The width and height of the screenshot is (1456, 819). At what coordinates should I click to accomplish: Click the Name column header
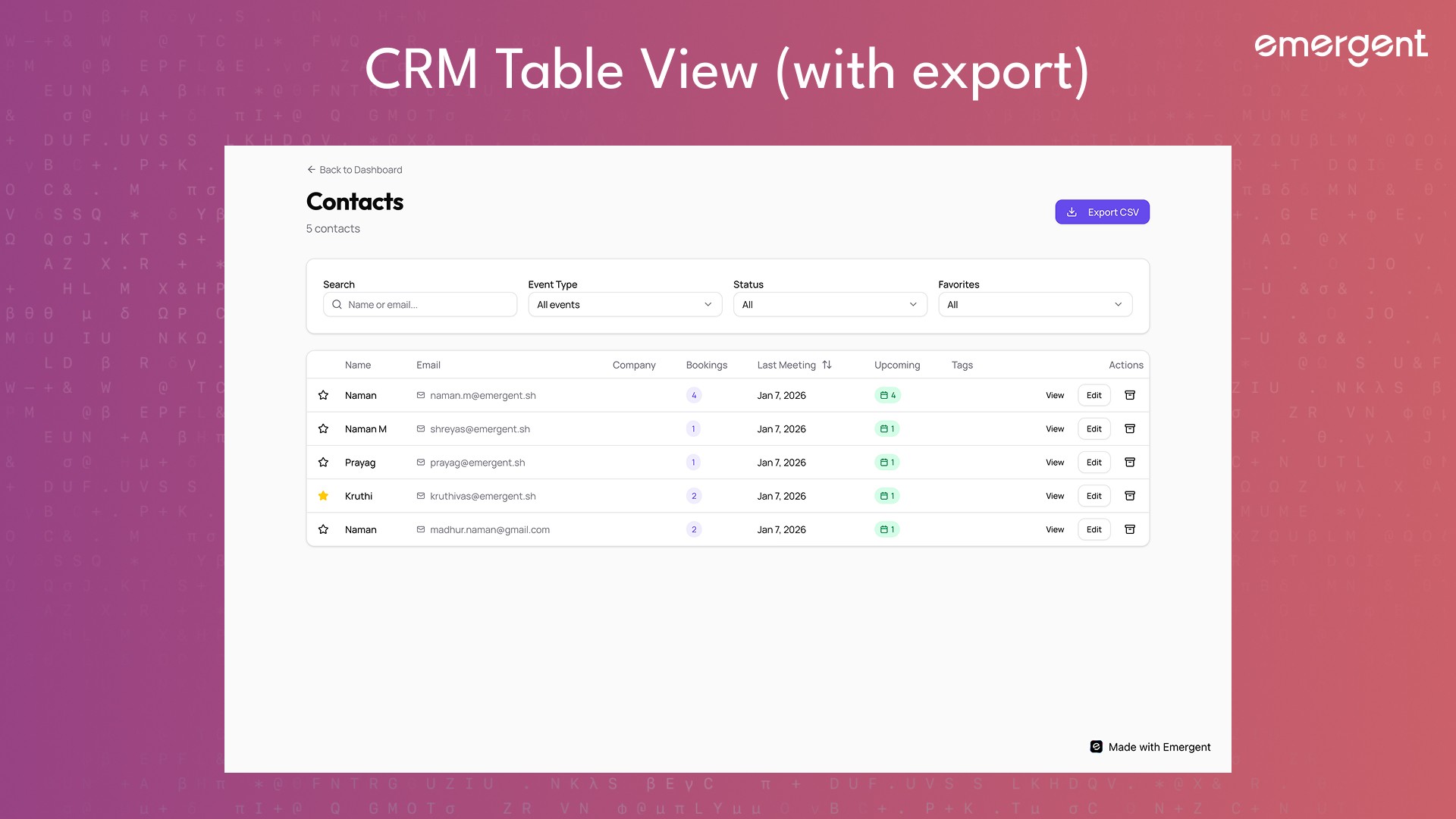point(357,365)
